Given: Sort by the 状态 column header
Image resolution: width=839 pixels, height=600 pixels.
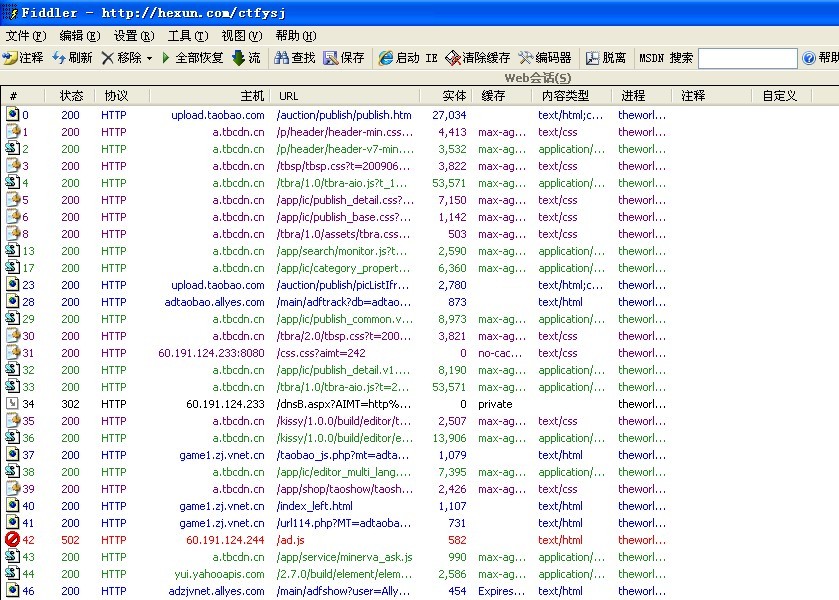Looking at the screenshot, I should point(71,96).
